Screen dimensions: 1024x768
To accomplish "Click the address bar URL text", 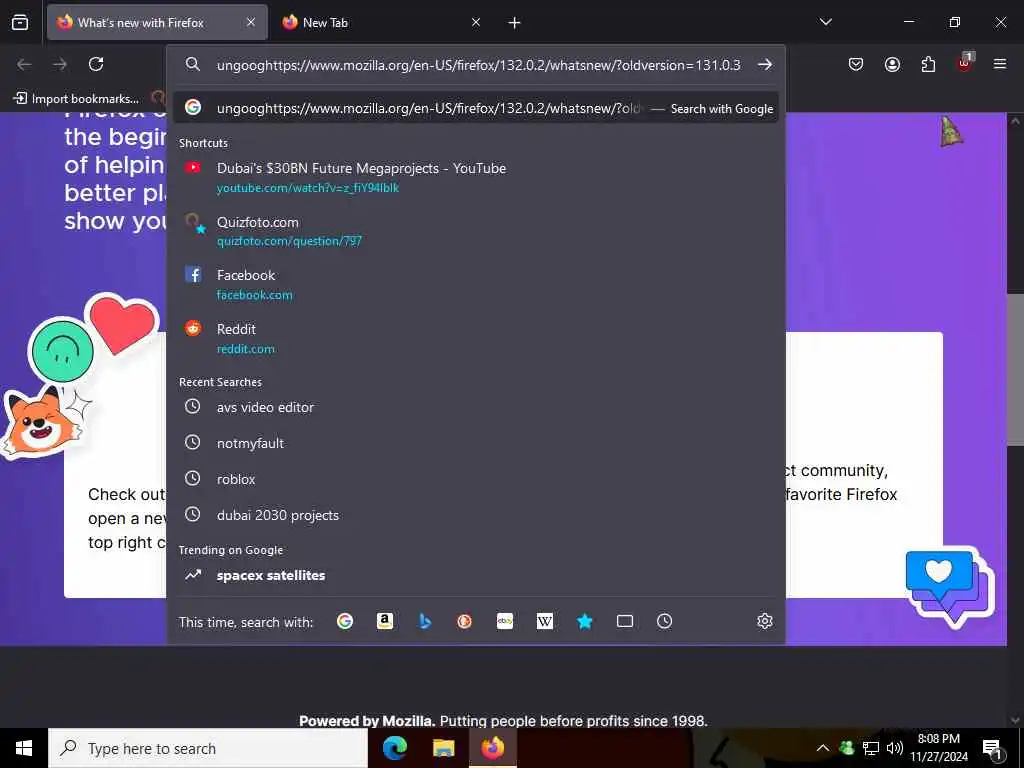I will point(479,65).
